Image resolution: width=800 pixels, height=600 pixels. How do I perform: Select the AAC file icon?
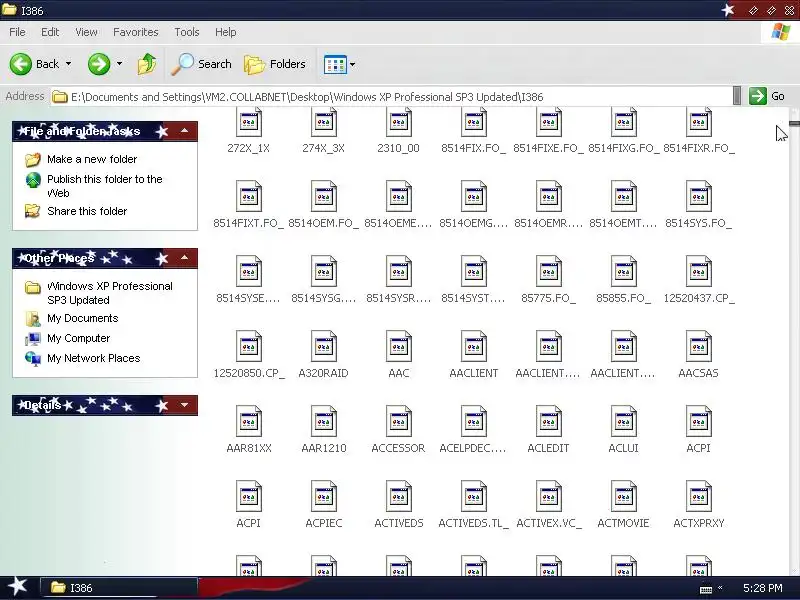[398, 346]
